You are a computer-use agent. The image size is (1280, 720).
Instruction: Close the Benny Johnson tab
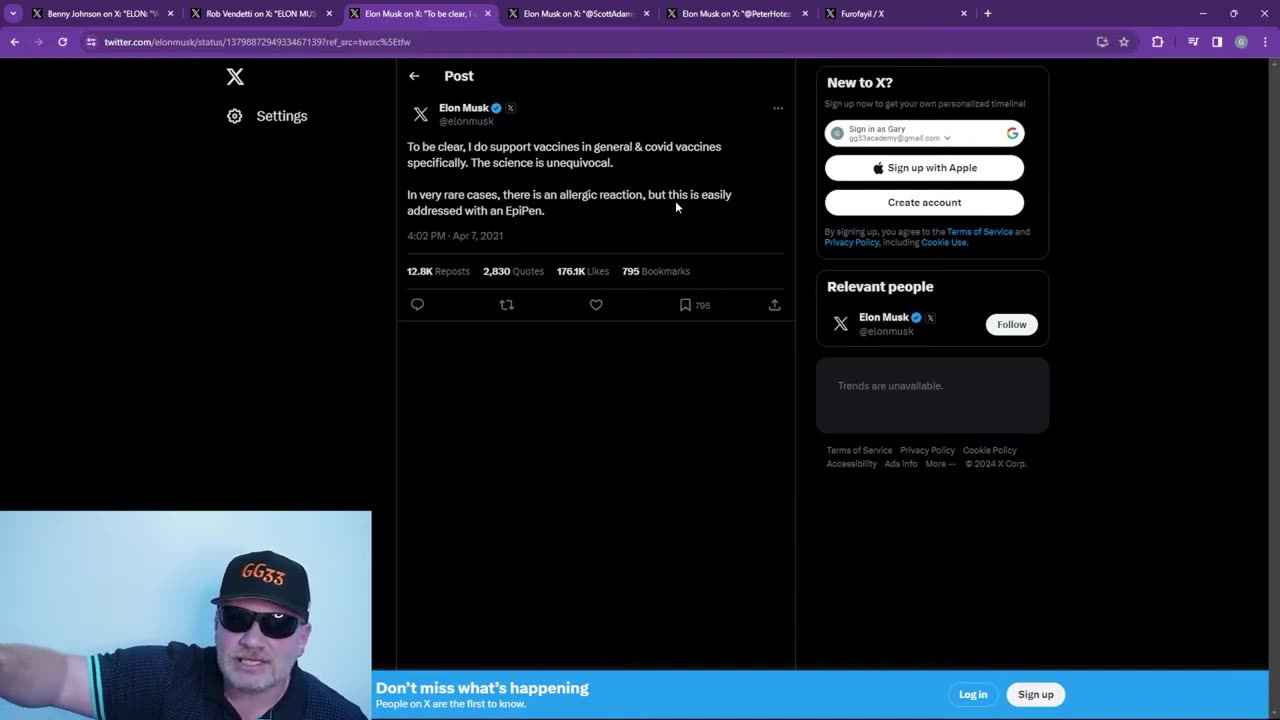pyautogui.click(x=170, y=14)
